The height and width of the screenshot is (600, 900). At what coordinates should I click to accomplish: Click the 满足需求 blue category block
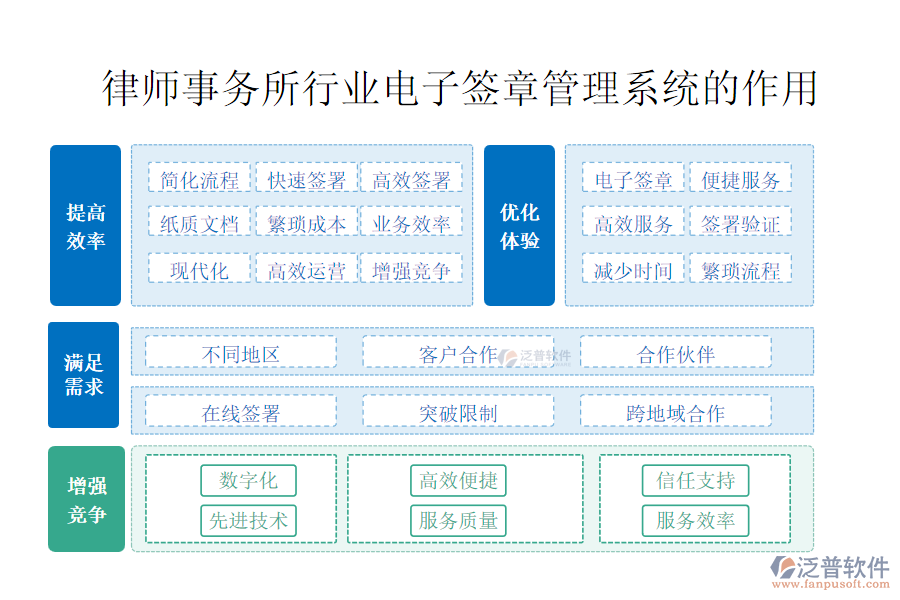tap(83, 375)
